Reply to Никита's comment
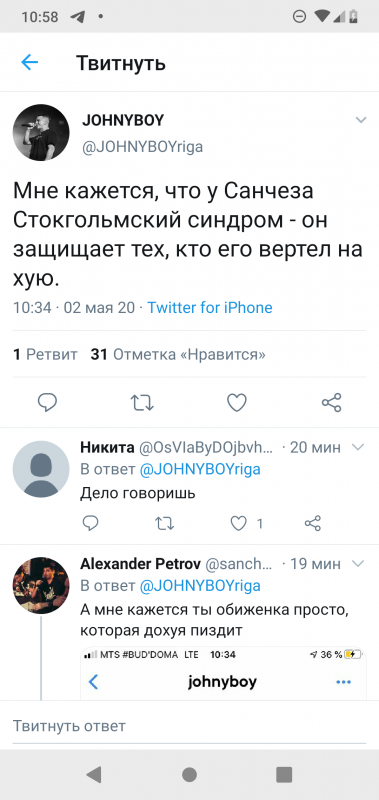This screenshot has width=379, height=800. [x=90, y=523]
